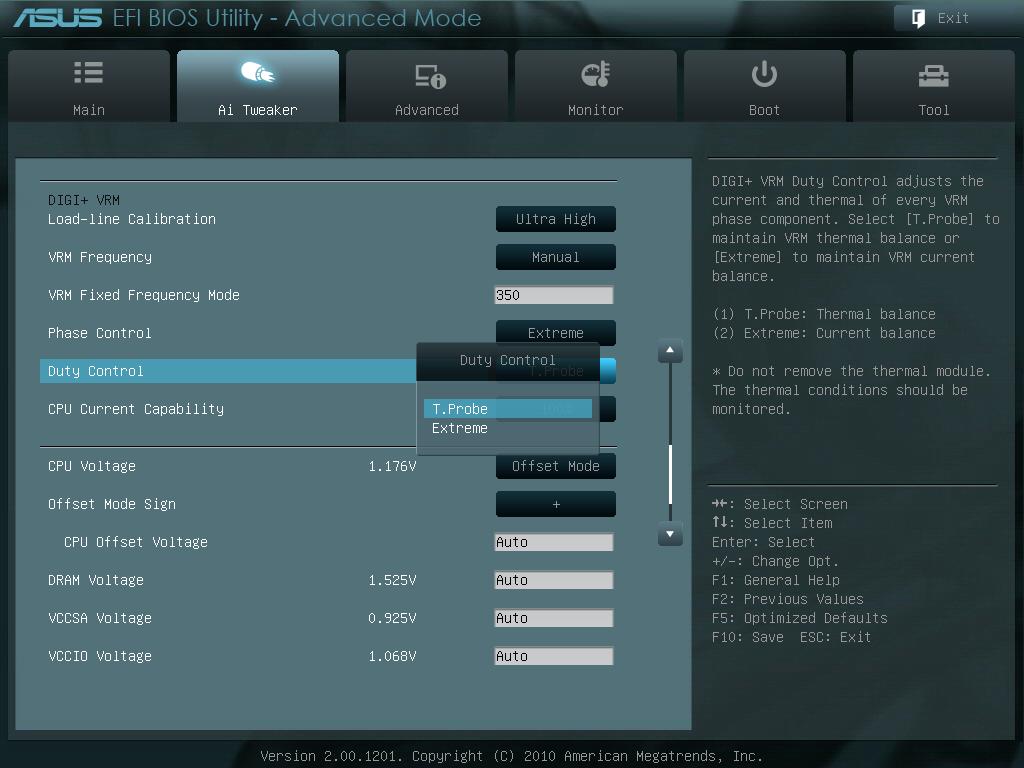Select the Load-line Calibration label
Image resolution: width=1024 pixels, height=768 pixels.
[x=132, y=219]
